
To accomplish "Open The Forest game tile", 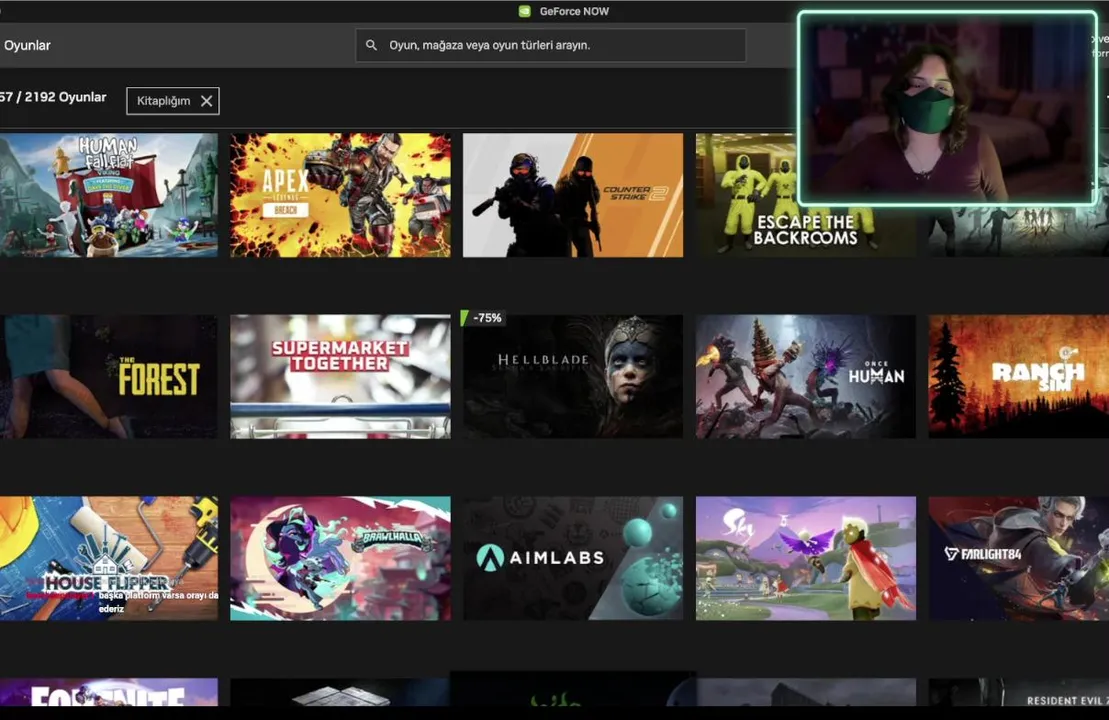I will pos(109,376).
